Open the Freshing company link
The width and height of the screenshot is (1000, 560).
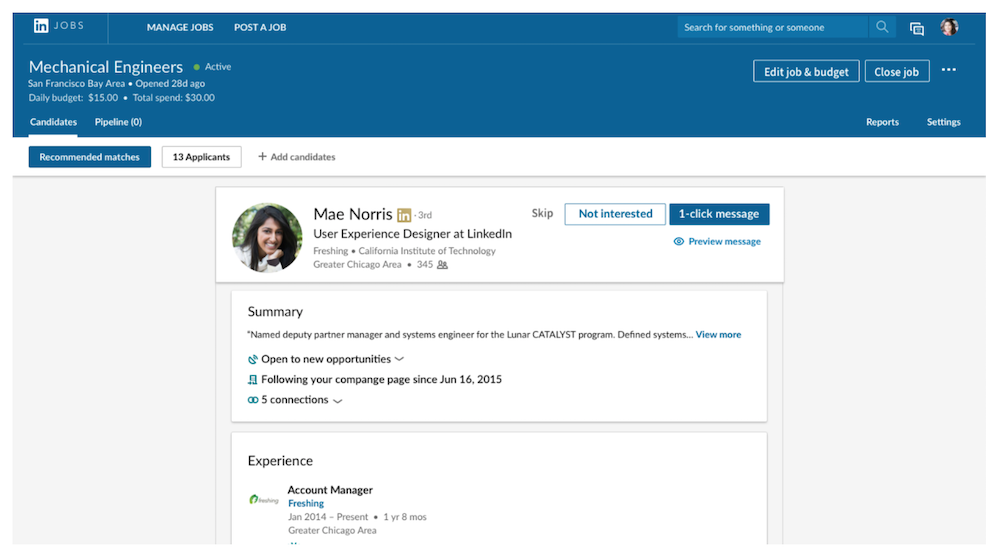[x=305, y=504]
